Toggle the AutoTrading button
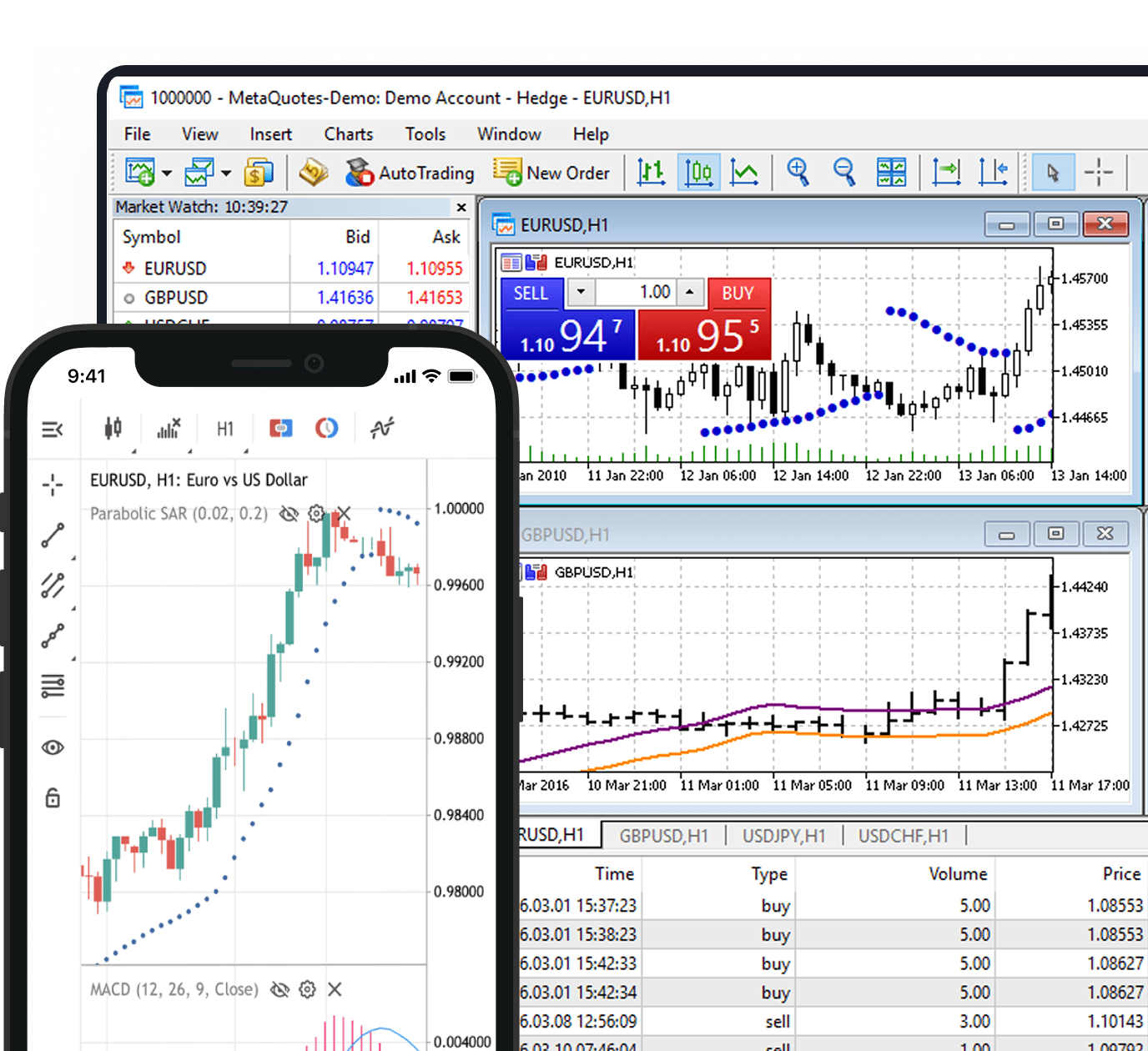 click(410, 173)
